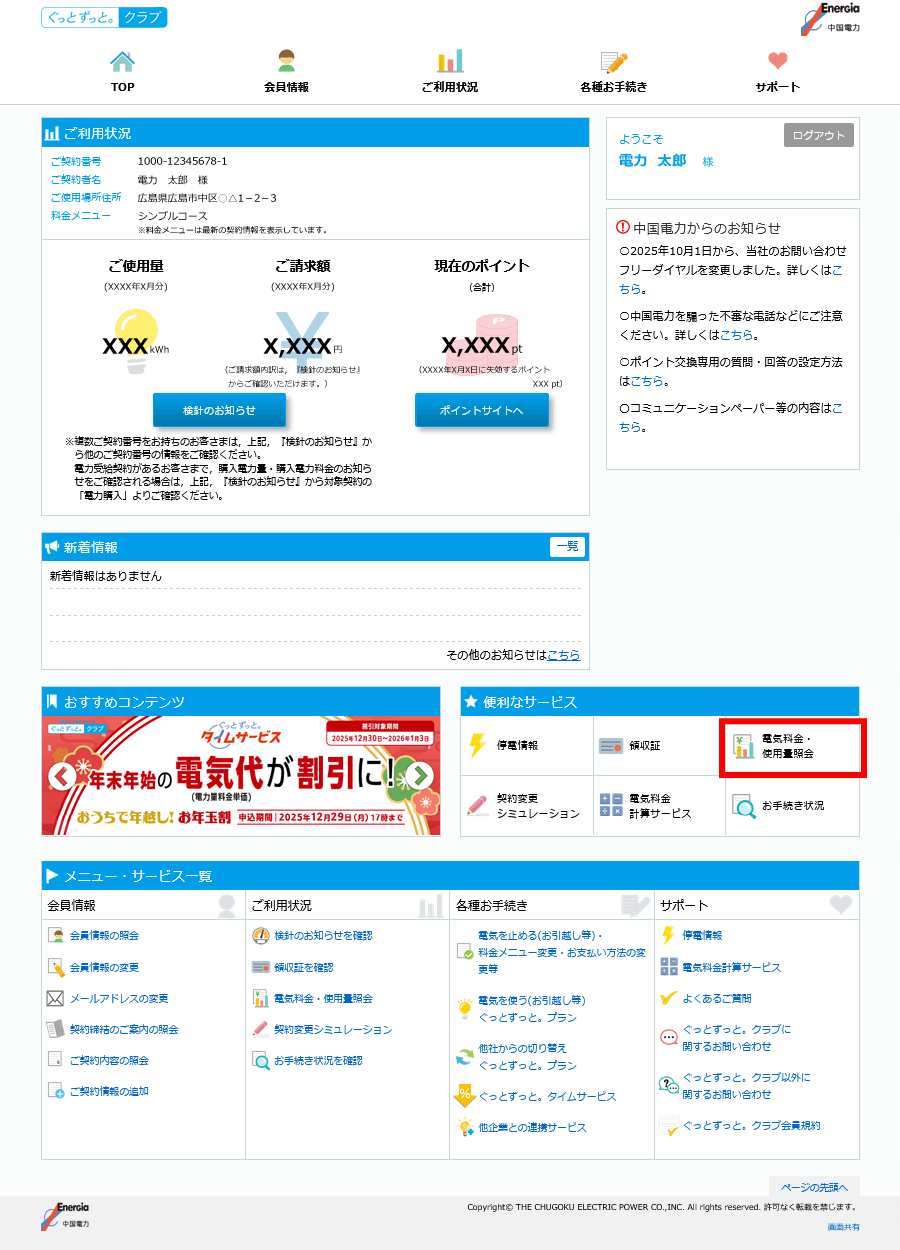The image size is (900, 1250).
Task: Open 停電情報 lightning icon in 便利なサービス
Action: click(478, 746)
